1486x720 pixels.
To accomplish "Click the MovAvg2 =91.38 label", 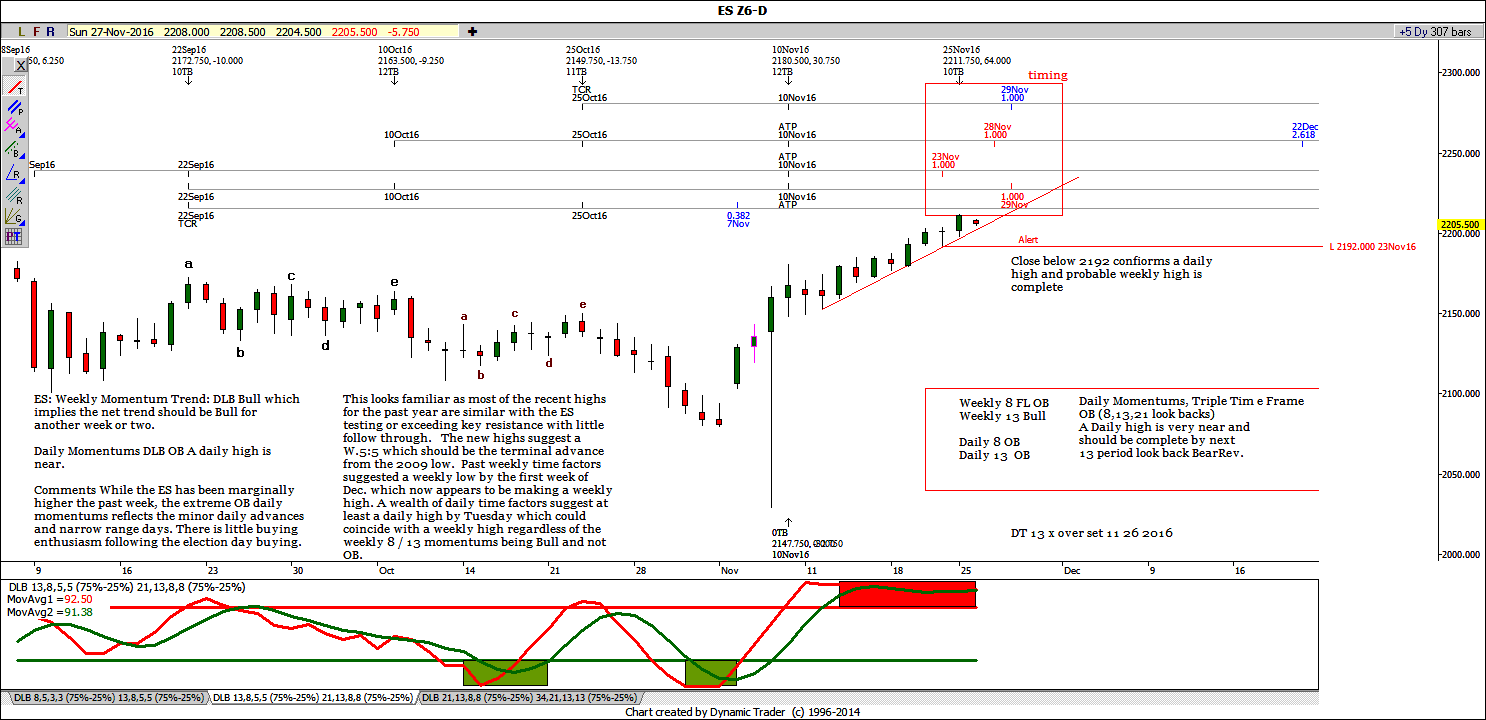I will click(x=49, y=611).
